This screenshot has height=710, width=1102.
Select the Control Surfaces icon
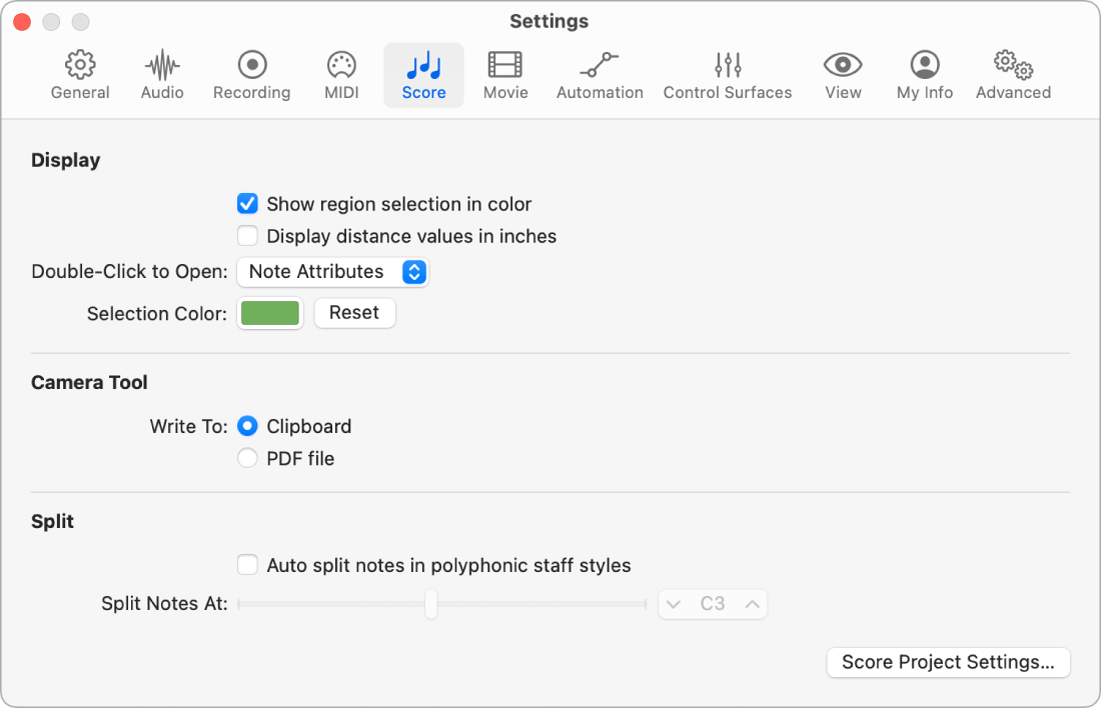727,74
